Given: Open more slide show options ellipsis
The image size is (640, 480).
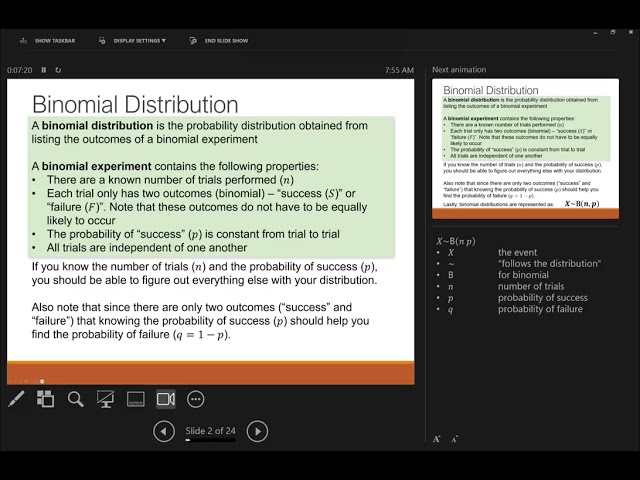Looking at the screenshot, I should (x=196, y=399).
